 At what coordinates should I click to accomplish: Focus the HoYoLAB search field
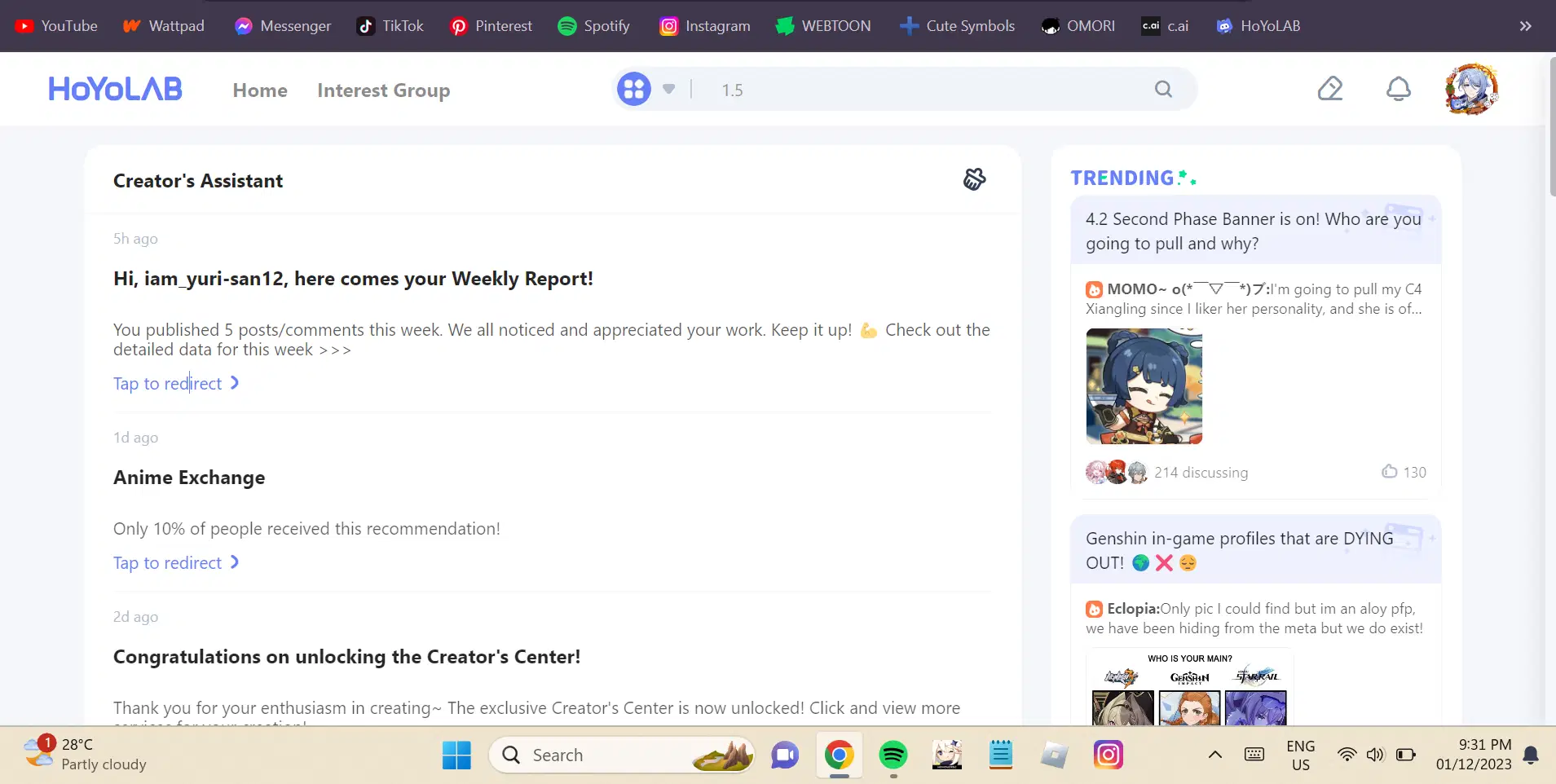coord(929,90)
